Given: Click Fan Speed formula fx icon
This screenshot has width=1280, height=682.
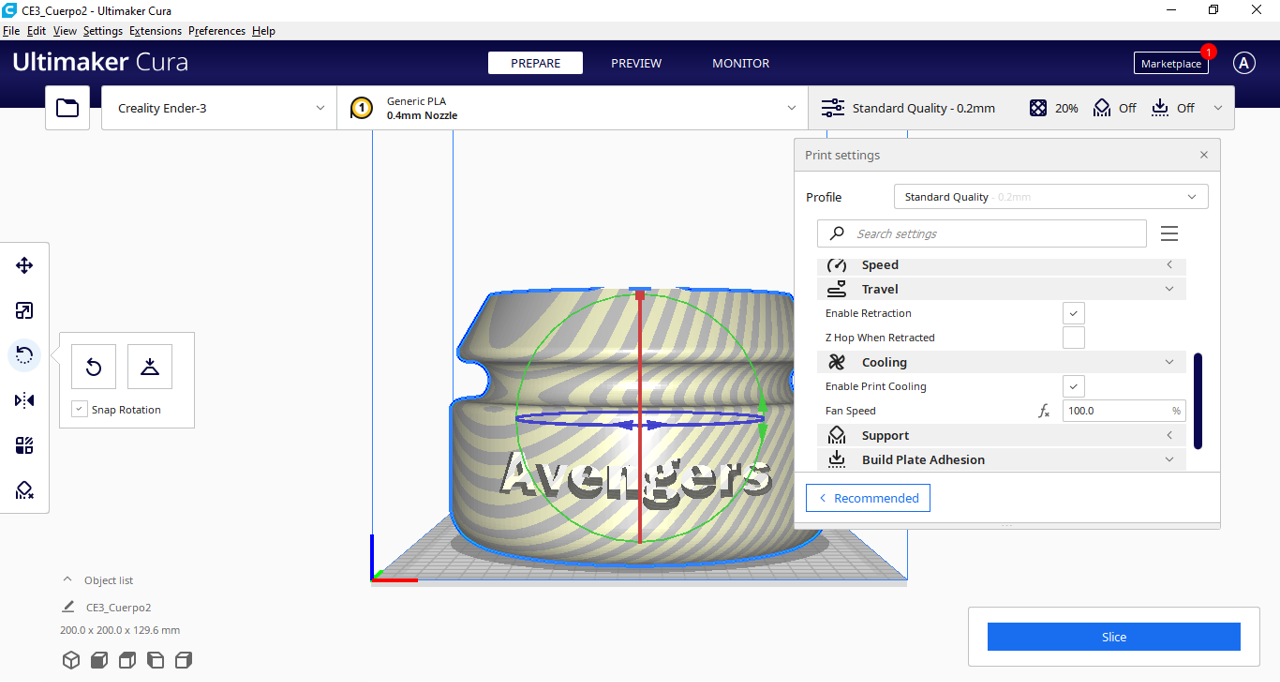Looking at the screenshot, I should [1044, 411].
